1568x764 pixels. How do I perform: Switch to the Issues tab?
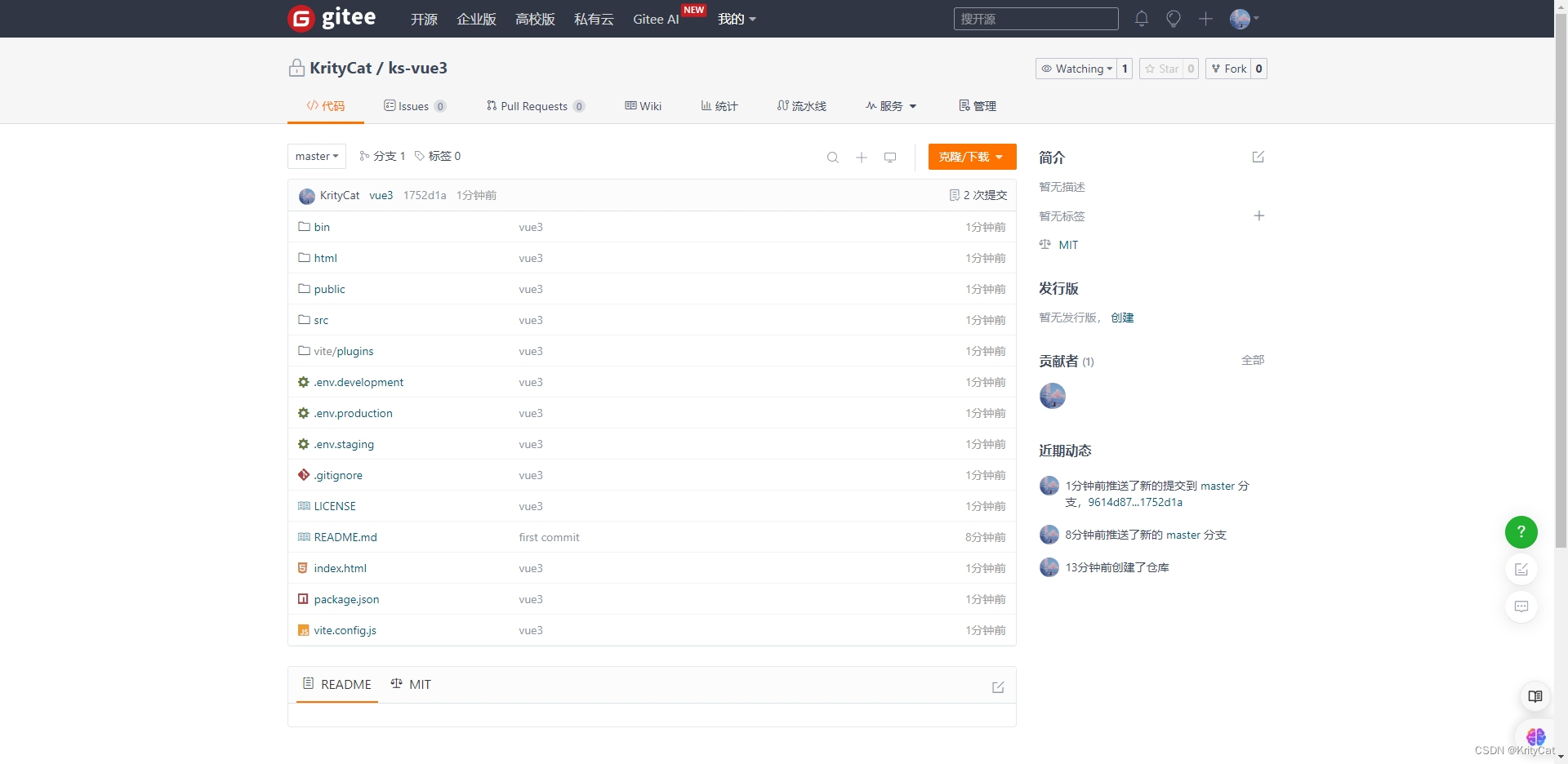(x=415, y=106)
